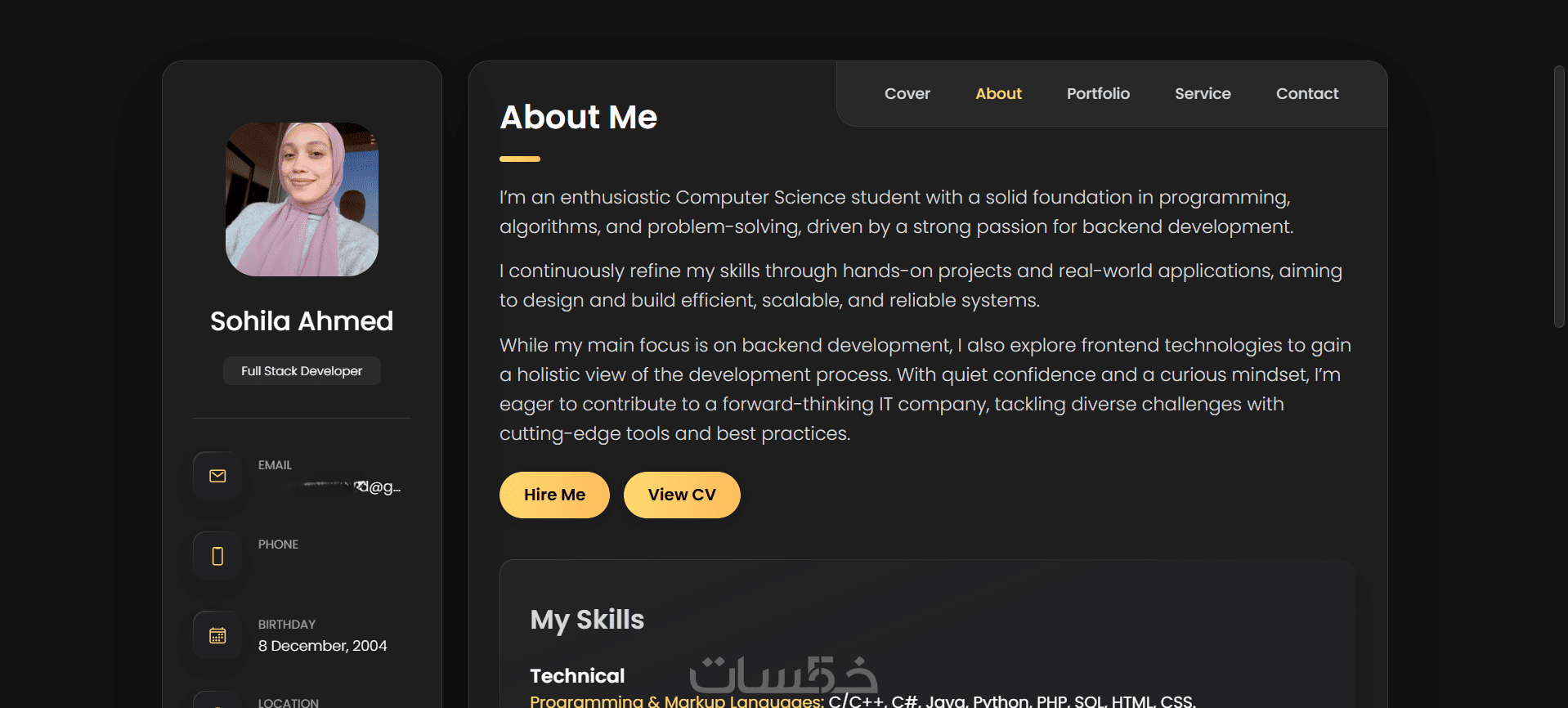Open the Contact tab
The width and height of the screenshot is (1568, 708).
click(x=1307, y=94)
